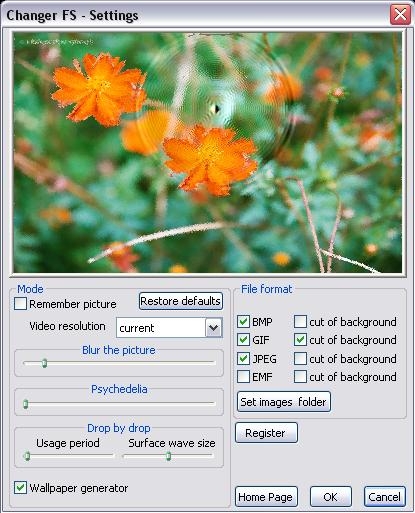This screenshot has width=415, height=513.
Task: Enable cut of background for BMP
Action: pos(300,322)
